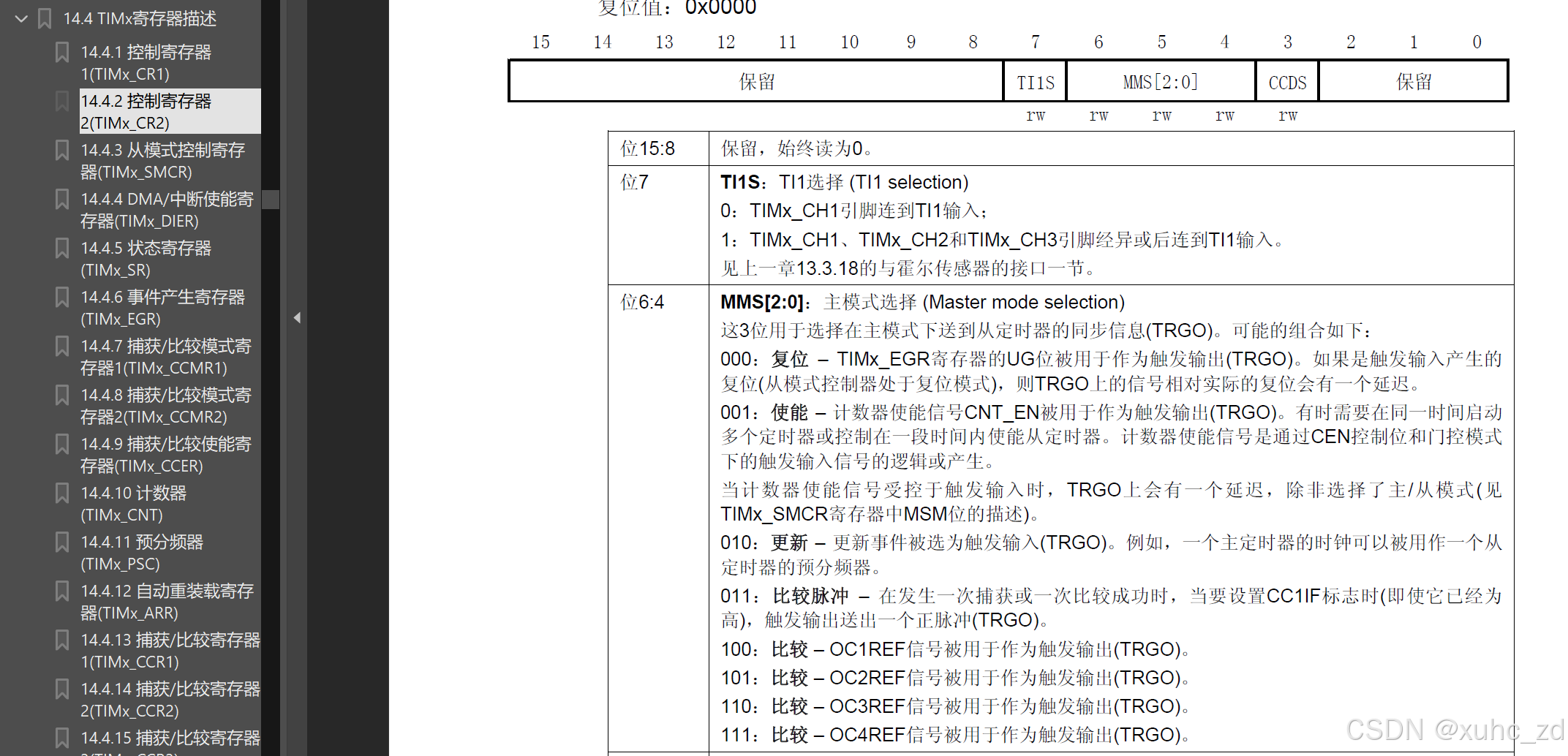
Task: Open bookmark 14.4.12 自动重装载寄存器(TIMx_ARR)
Action: [x=167, y=602]
